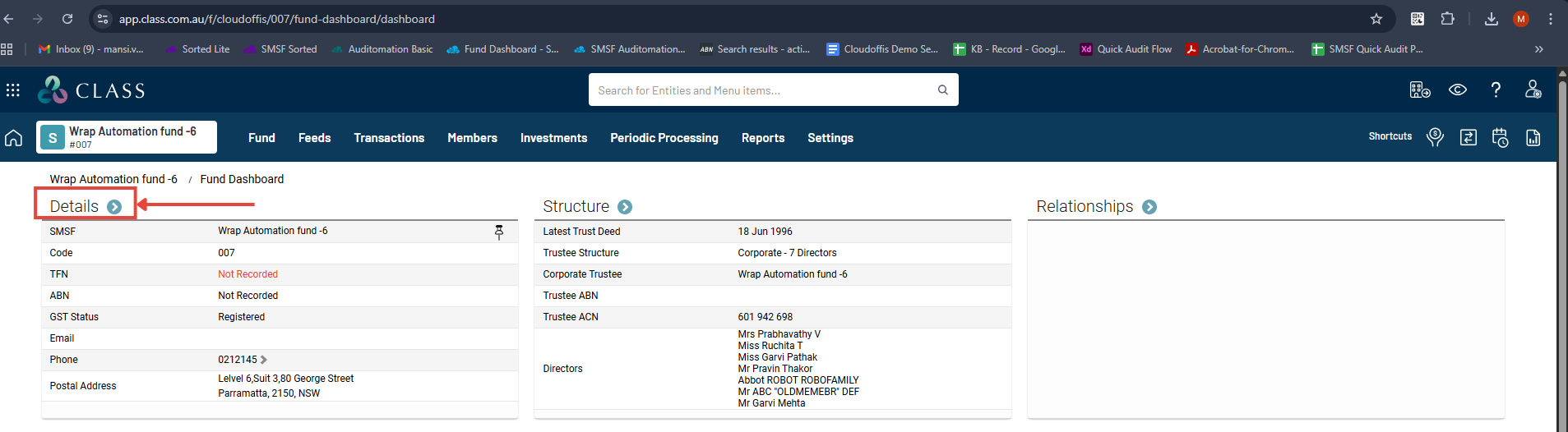
Task: Click the home icon in navigation bar
Action: coord(14,138)
